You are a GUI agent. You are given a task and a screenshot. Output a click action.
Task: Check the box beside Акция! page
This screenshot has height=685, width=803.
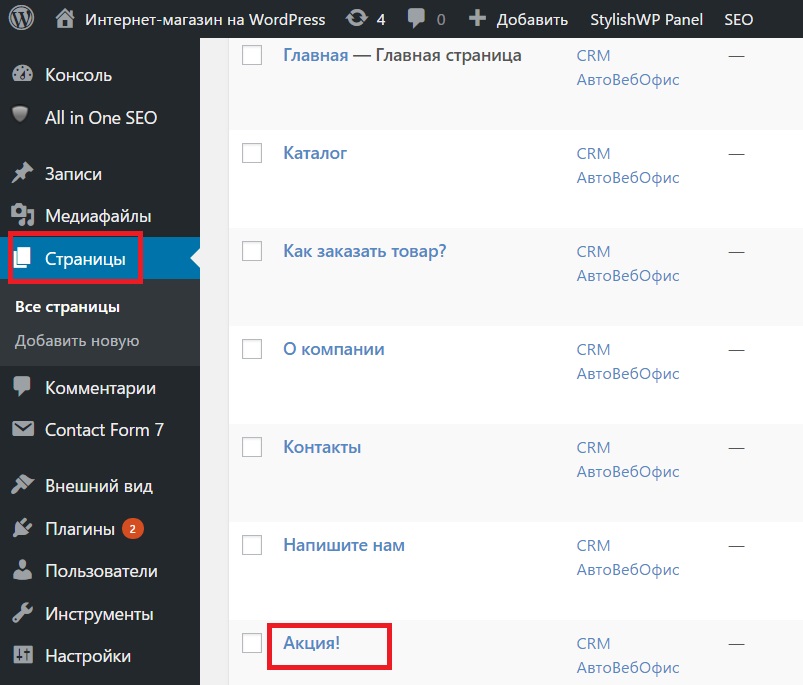(252, 643)
